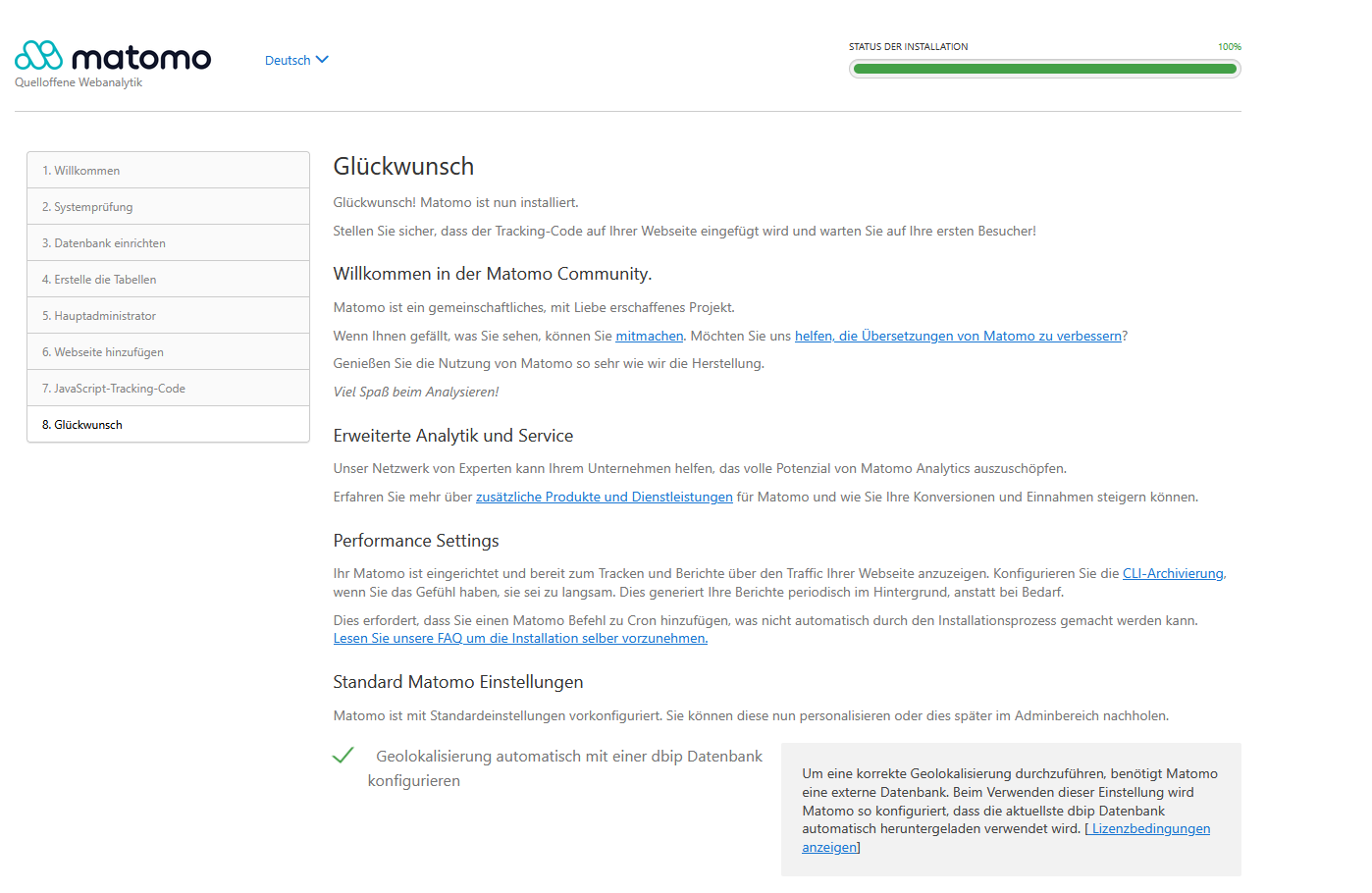This screenshot has width=1372, height=893.
Task: Select step 5. Hauptadministrator
Action: 169,316
